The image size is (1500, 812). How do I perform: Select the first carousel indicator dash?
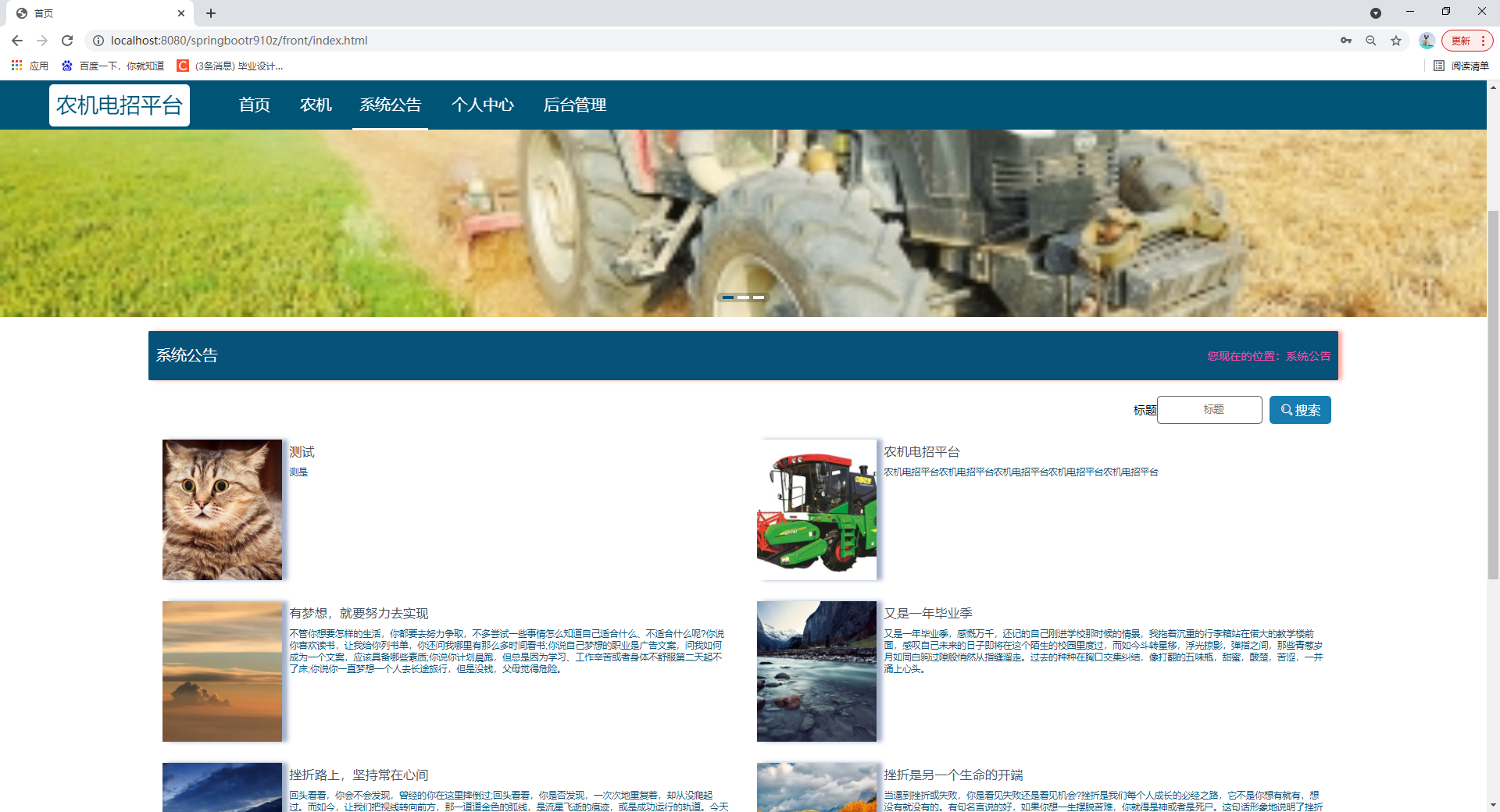(728, 297)
